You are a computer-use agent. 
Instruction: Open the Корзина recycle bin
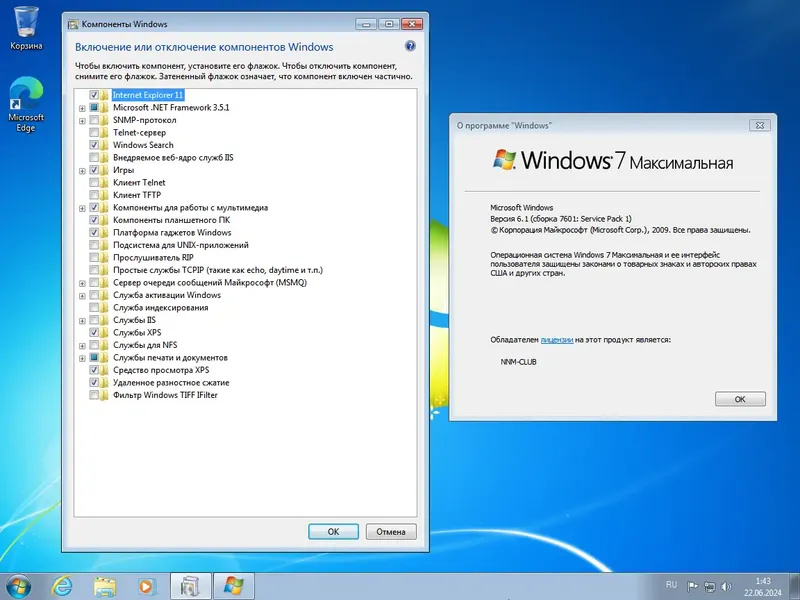click(x=25, y=22)
